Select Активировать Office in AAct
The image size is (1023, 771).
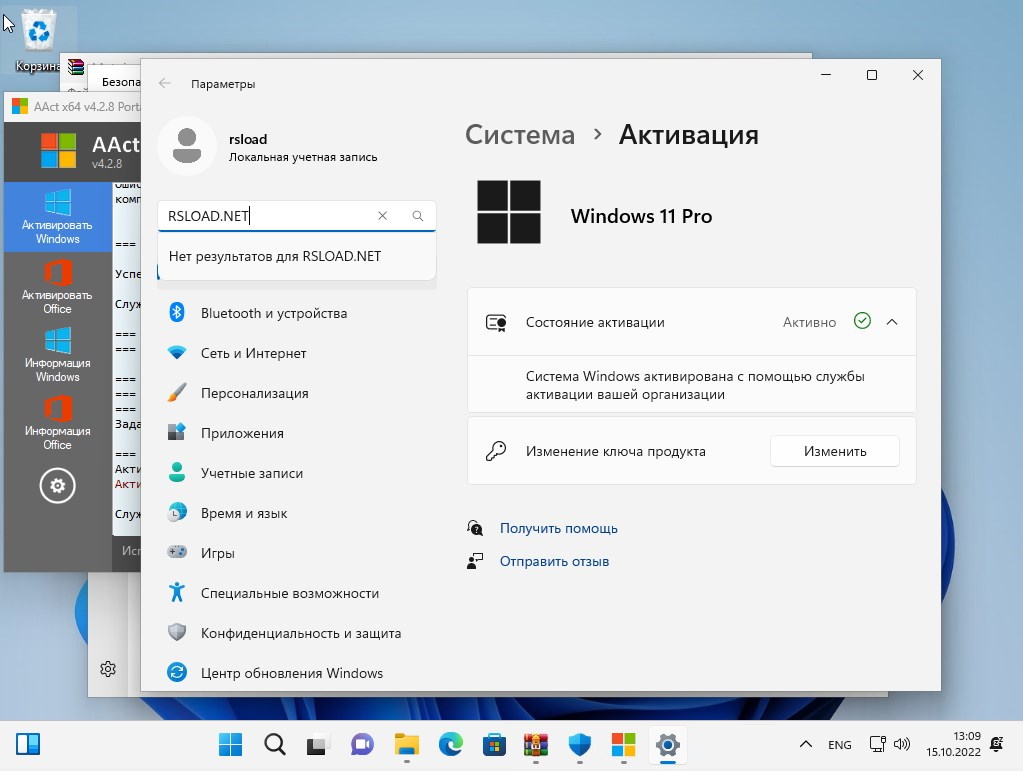[57, 288]
